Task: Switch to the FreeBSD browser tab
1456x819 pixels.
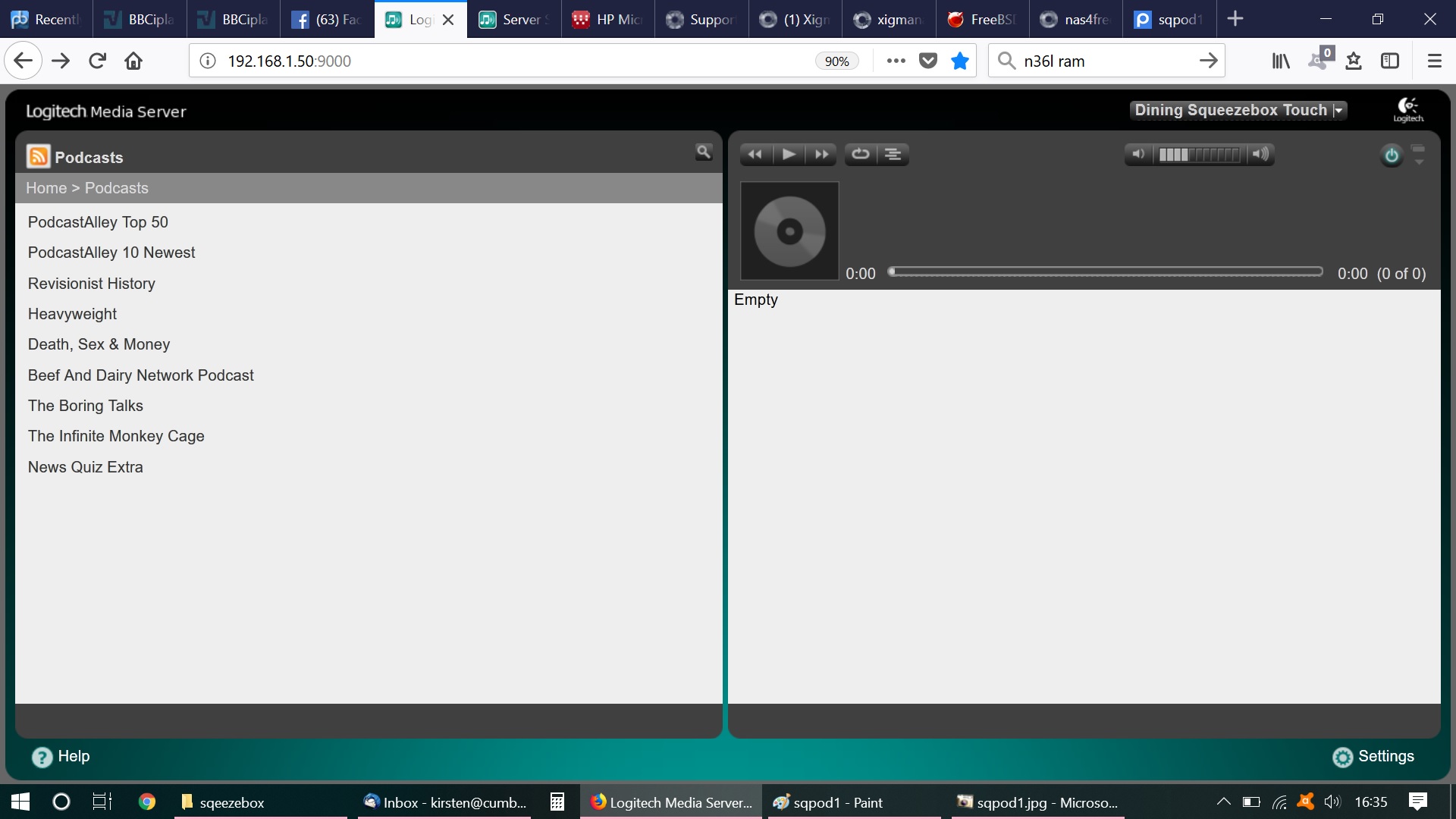Action: (x=982, y=20)
